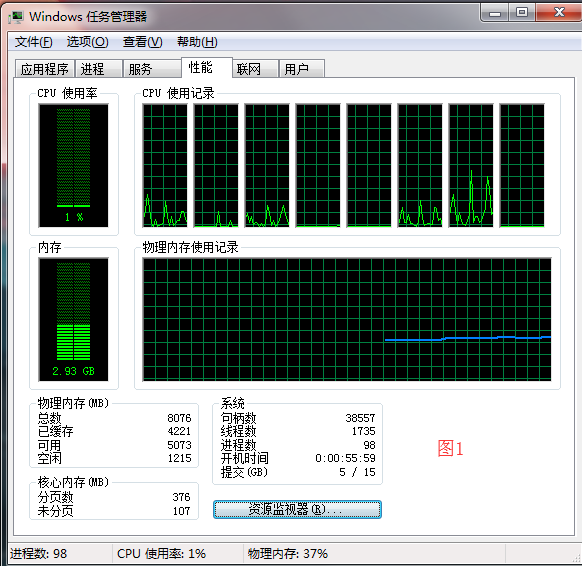
Task: Minimize the Task Manager window
Action: [495, 13]
